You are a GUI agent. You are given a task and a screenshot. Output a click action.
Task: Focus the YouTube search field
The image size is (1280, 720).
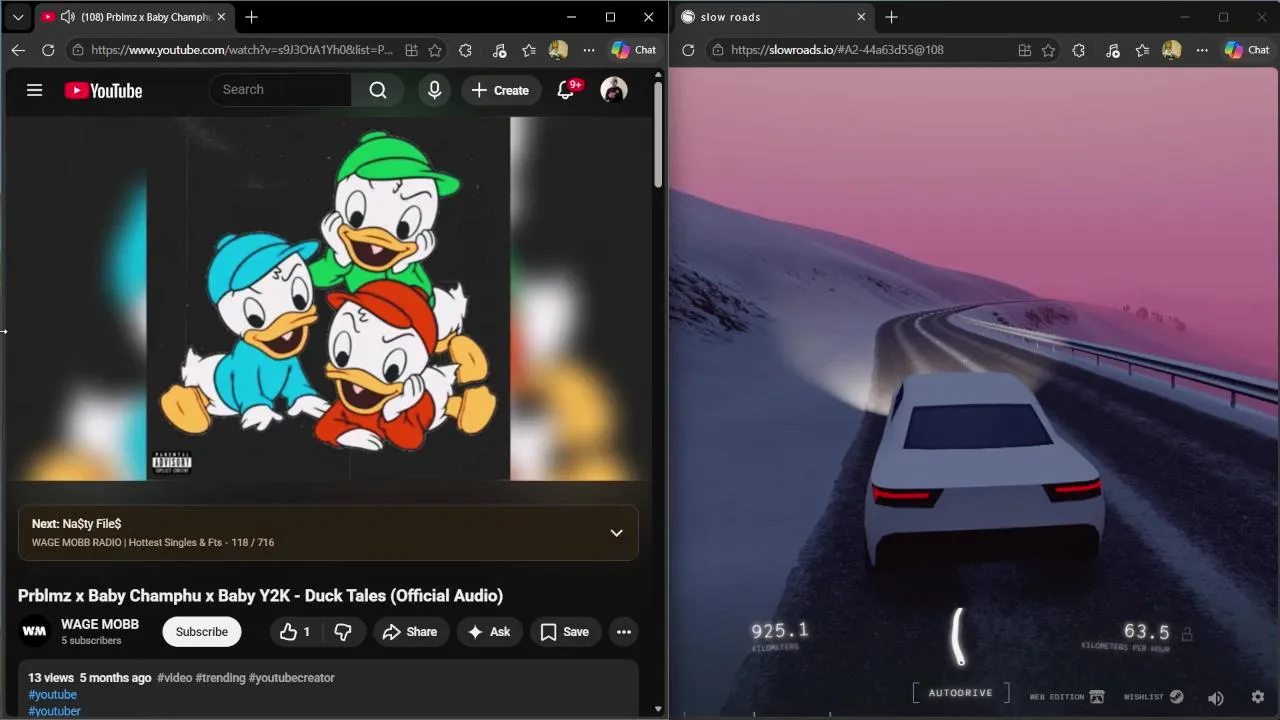pyautogui.click(x=281, y=90)
